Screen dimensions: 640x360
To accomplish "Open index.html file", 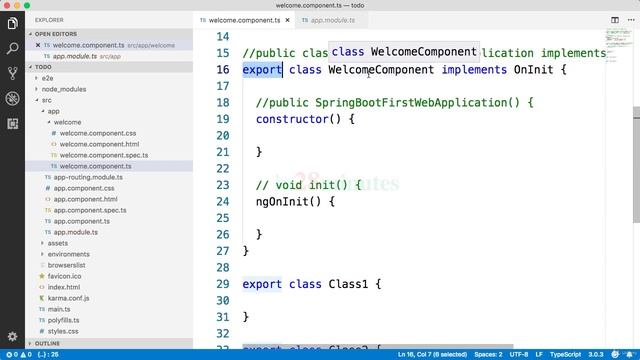I will click(64, 287).
